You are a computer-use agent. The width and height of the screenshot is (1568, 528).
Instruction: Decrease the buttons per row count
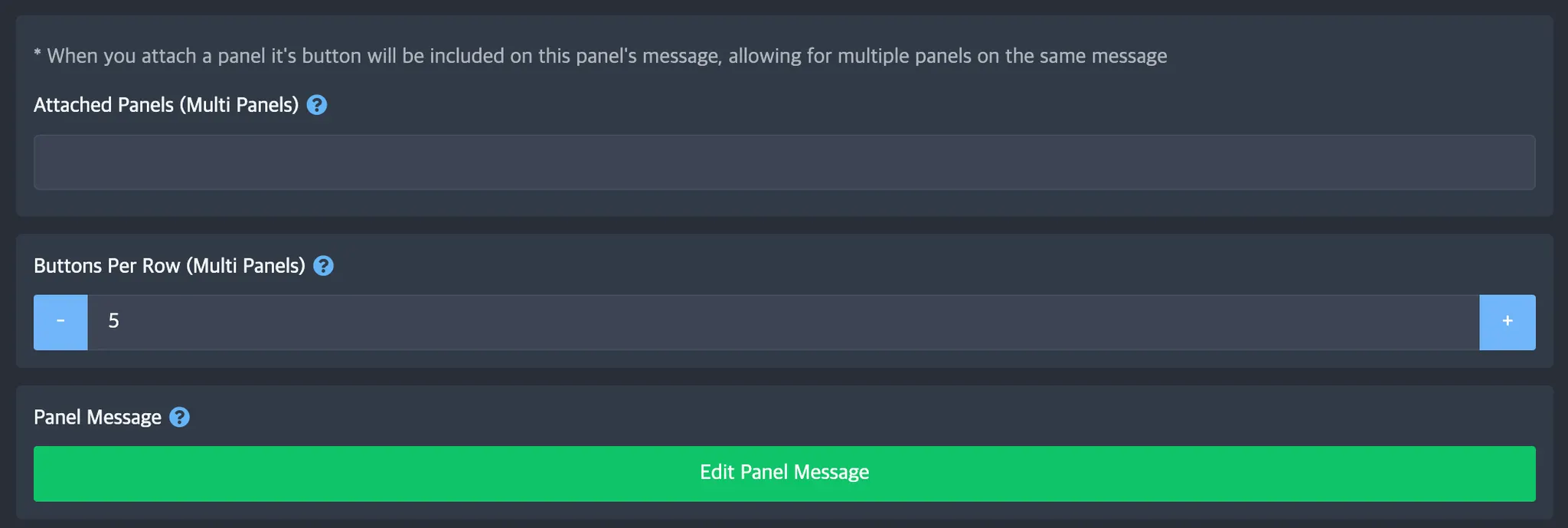(x=60, y=322)
